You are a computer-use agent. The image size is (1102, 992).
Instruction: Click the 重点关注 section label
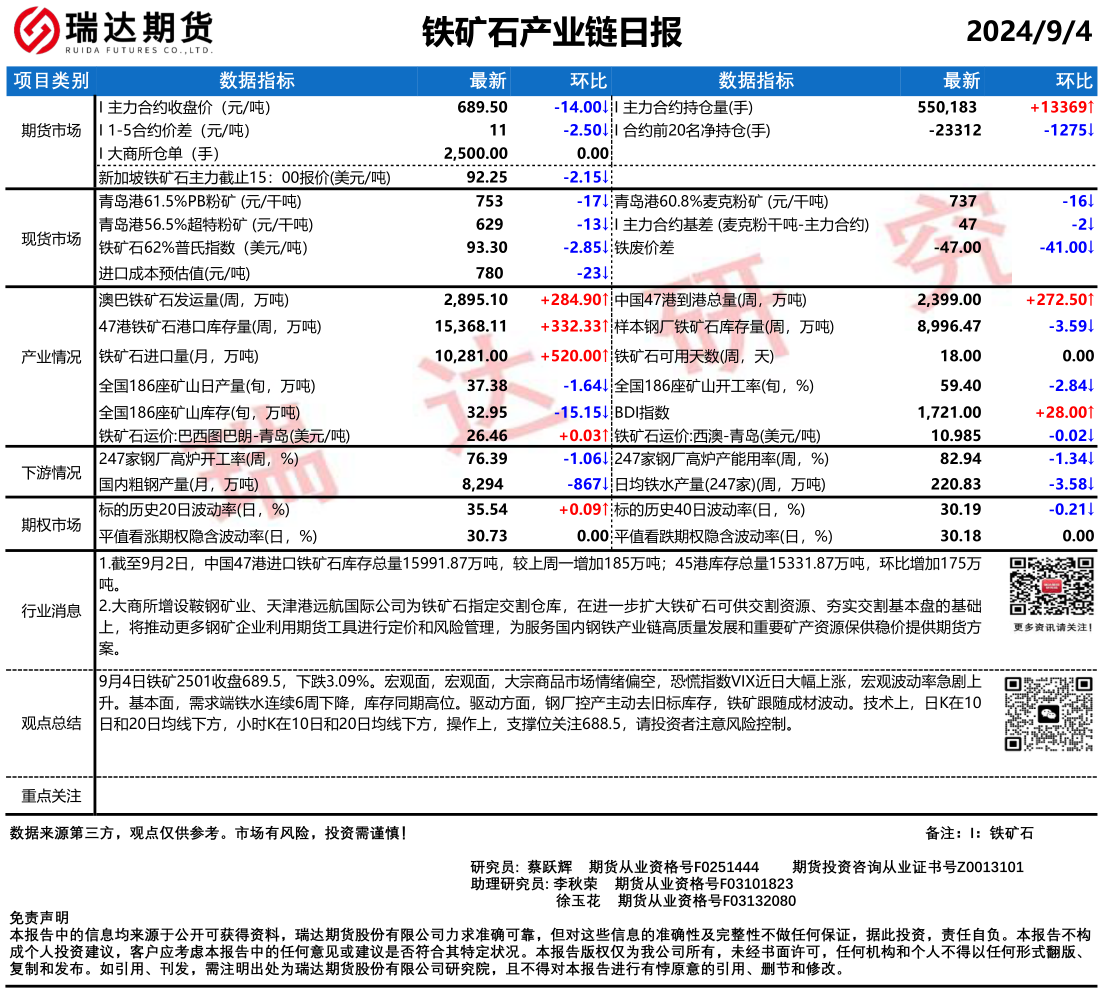tap(52, 795)
